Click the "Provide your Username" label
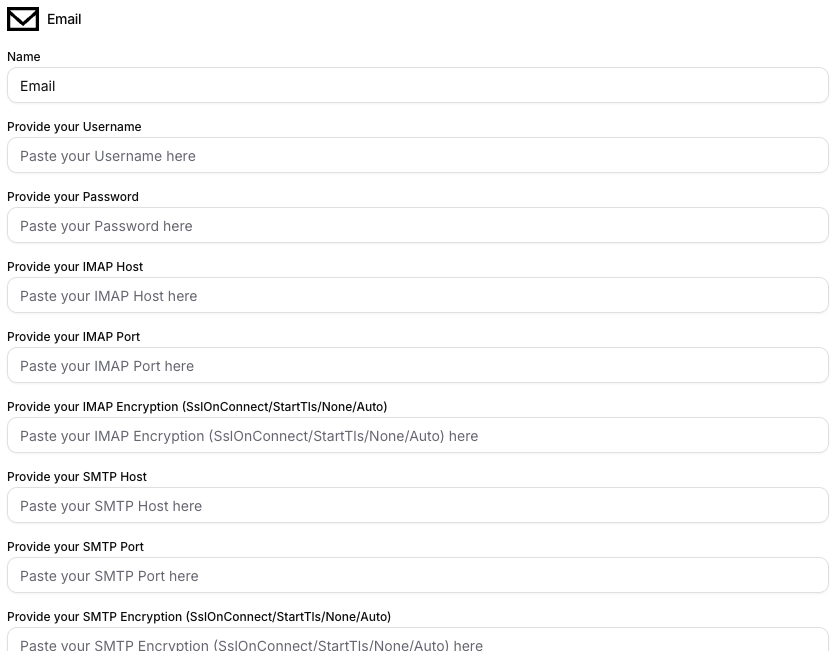 [x=74, y=127]
